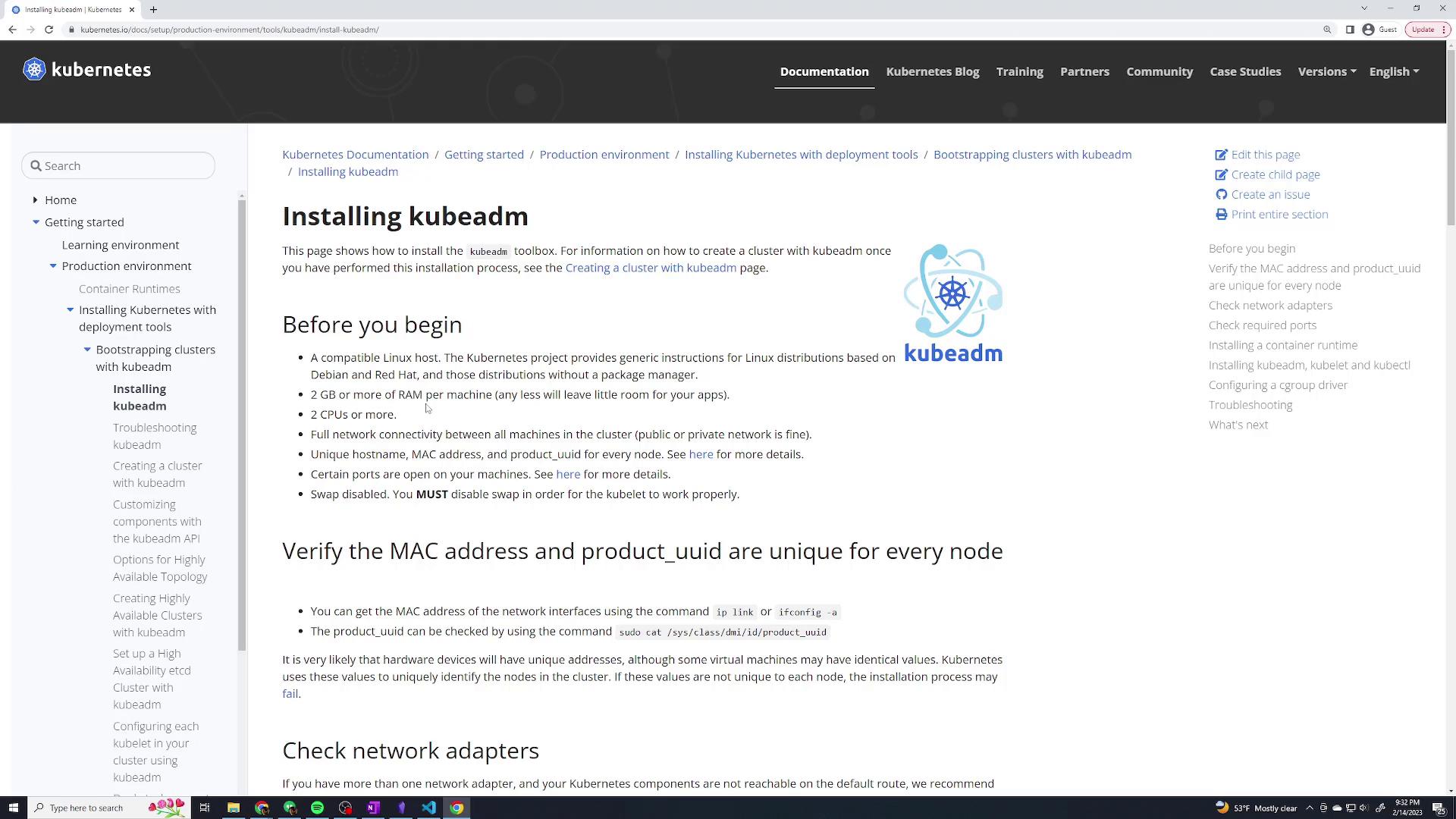Screen dimensions: 1456x819
Task: Open Spotify from the taskbar
Action: pyautogui.click(x=317, y=808)
